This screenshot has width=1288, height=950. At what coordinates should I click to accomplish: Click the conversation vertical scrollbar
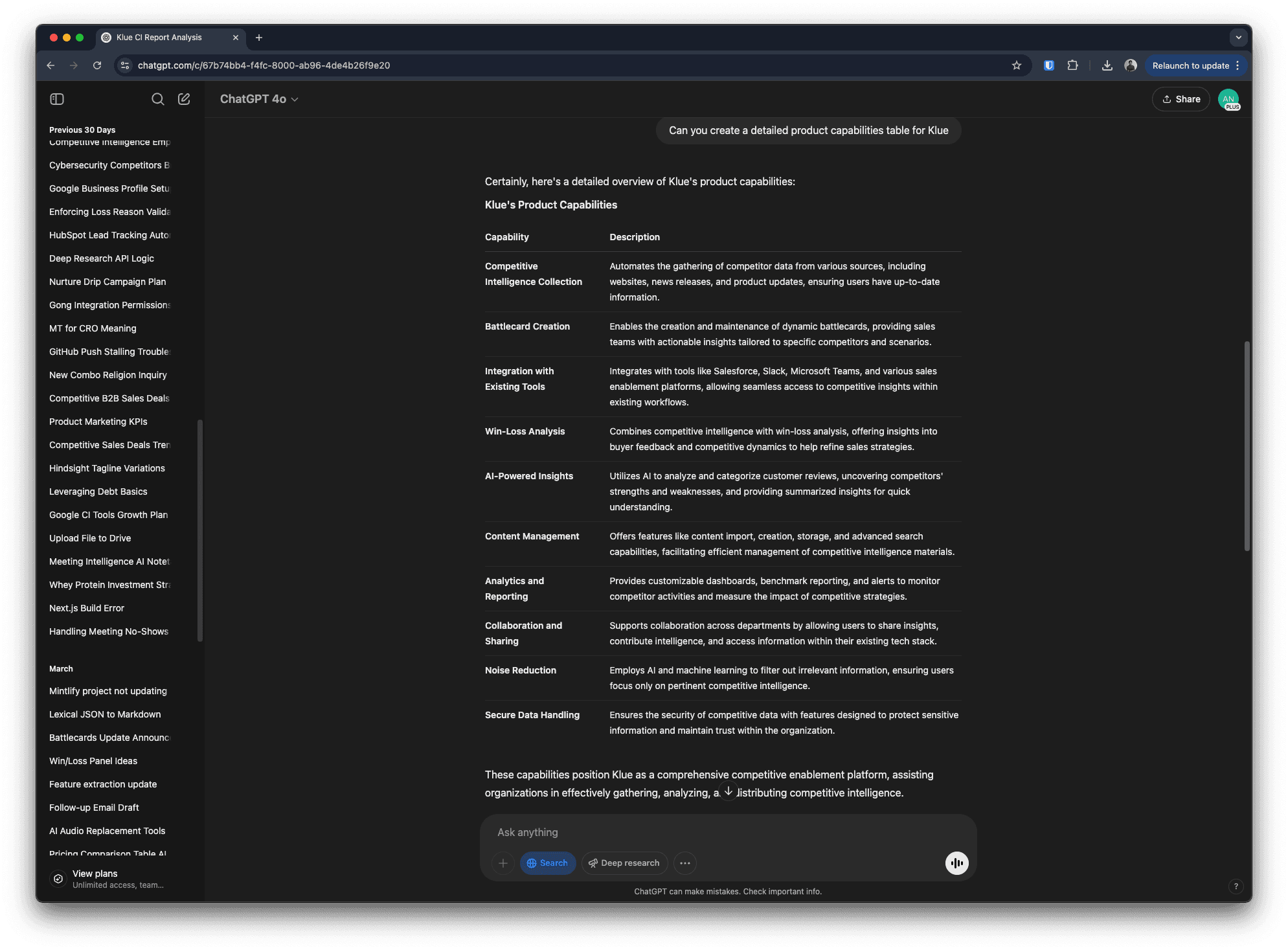click(1247, 446)
